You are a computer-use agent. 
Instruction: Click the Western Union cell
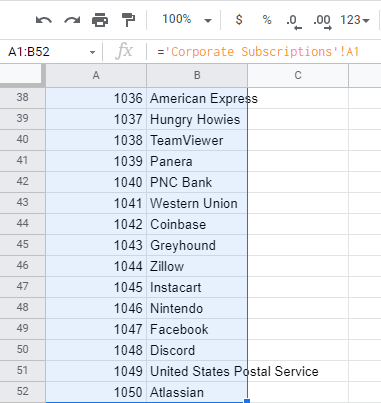point(197,203)
